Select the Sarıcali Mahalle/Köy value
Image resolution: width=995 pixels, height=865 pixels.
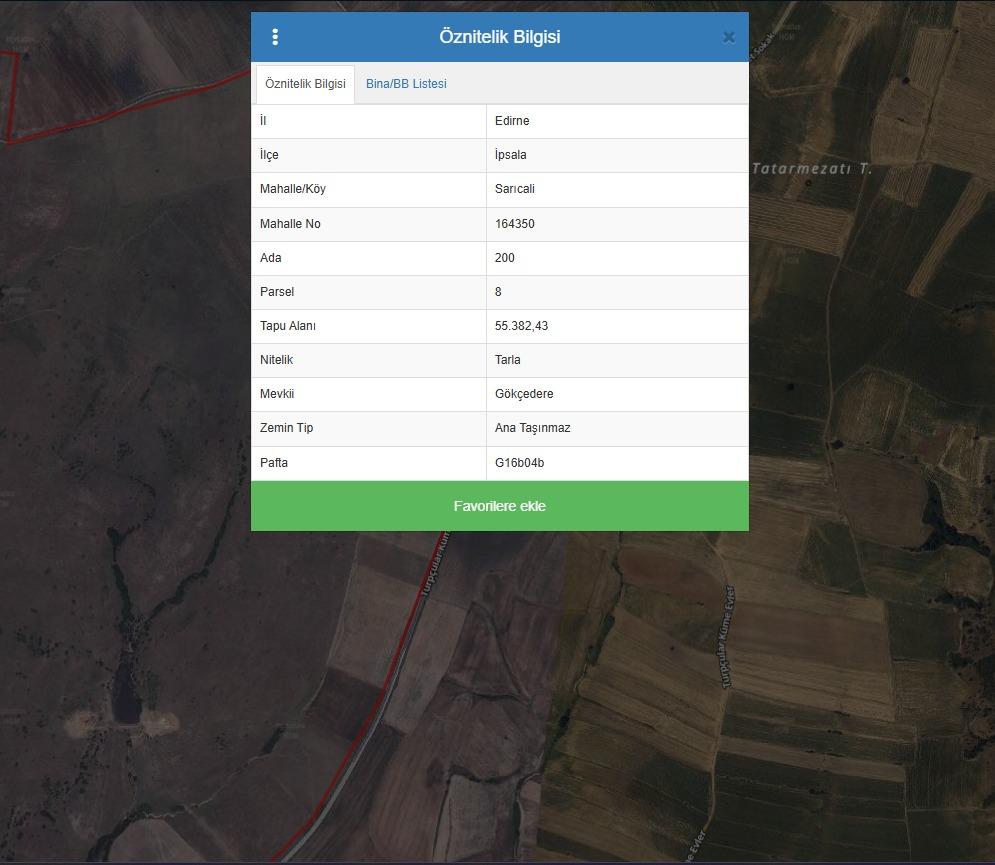[515, 189]
